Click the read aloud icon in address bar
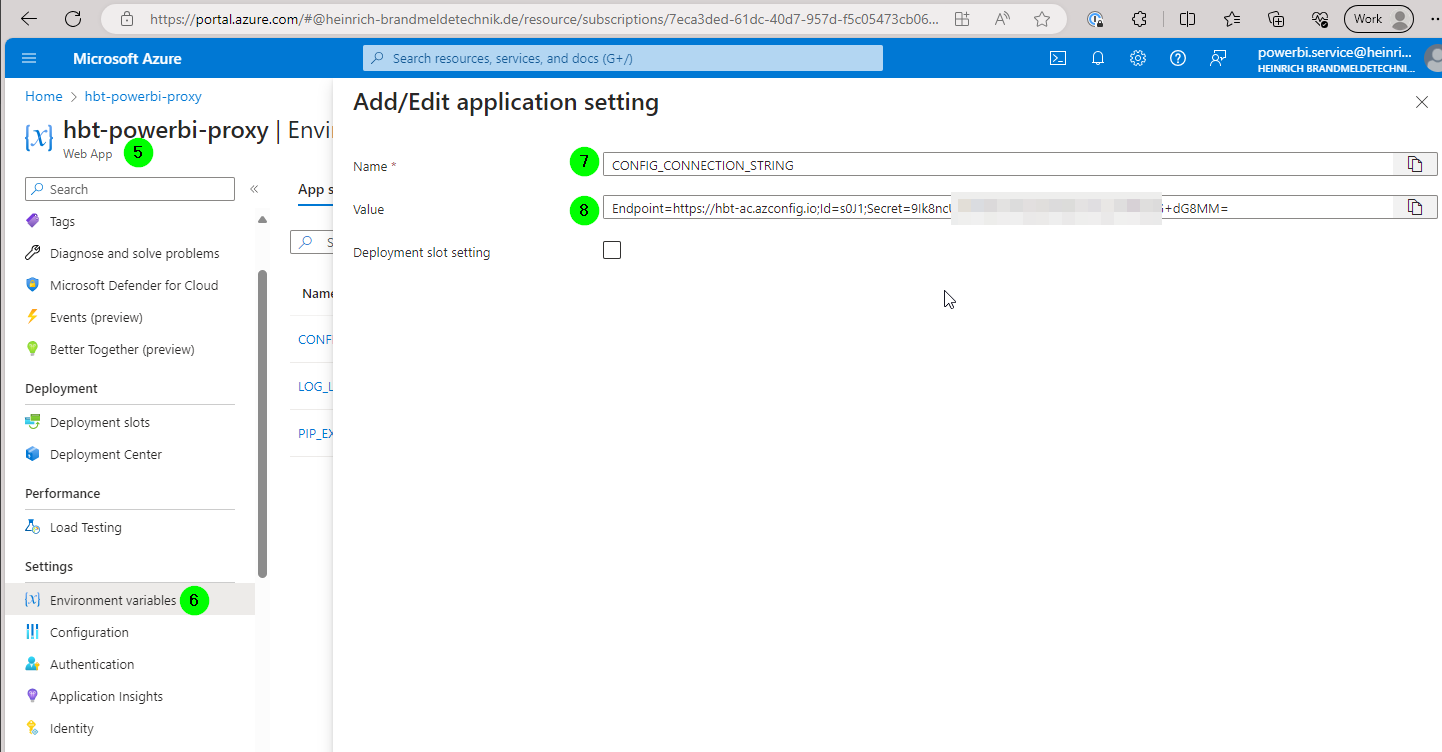This screenshot has width=1442, height=752. point(1002,19)
